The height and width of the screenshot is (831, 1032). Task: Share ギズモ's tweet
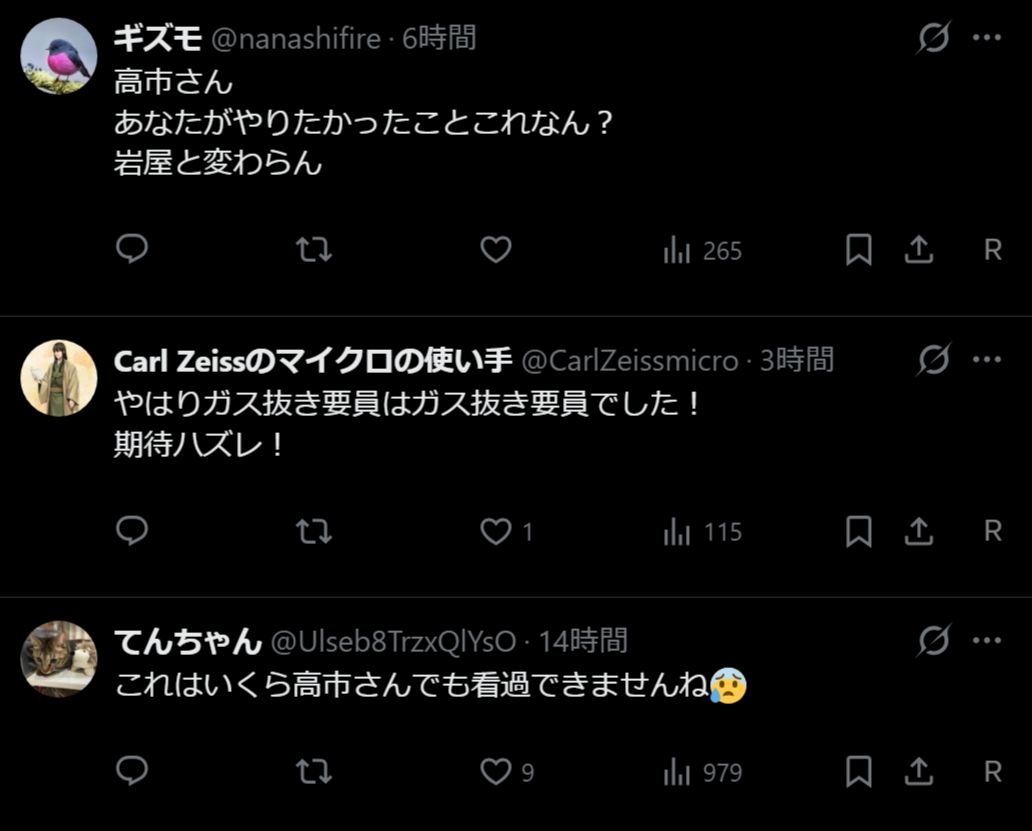918,249
